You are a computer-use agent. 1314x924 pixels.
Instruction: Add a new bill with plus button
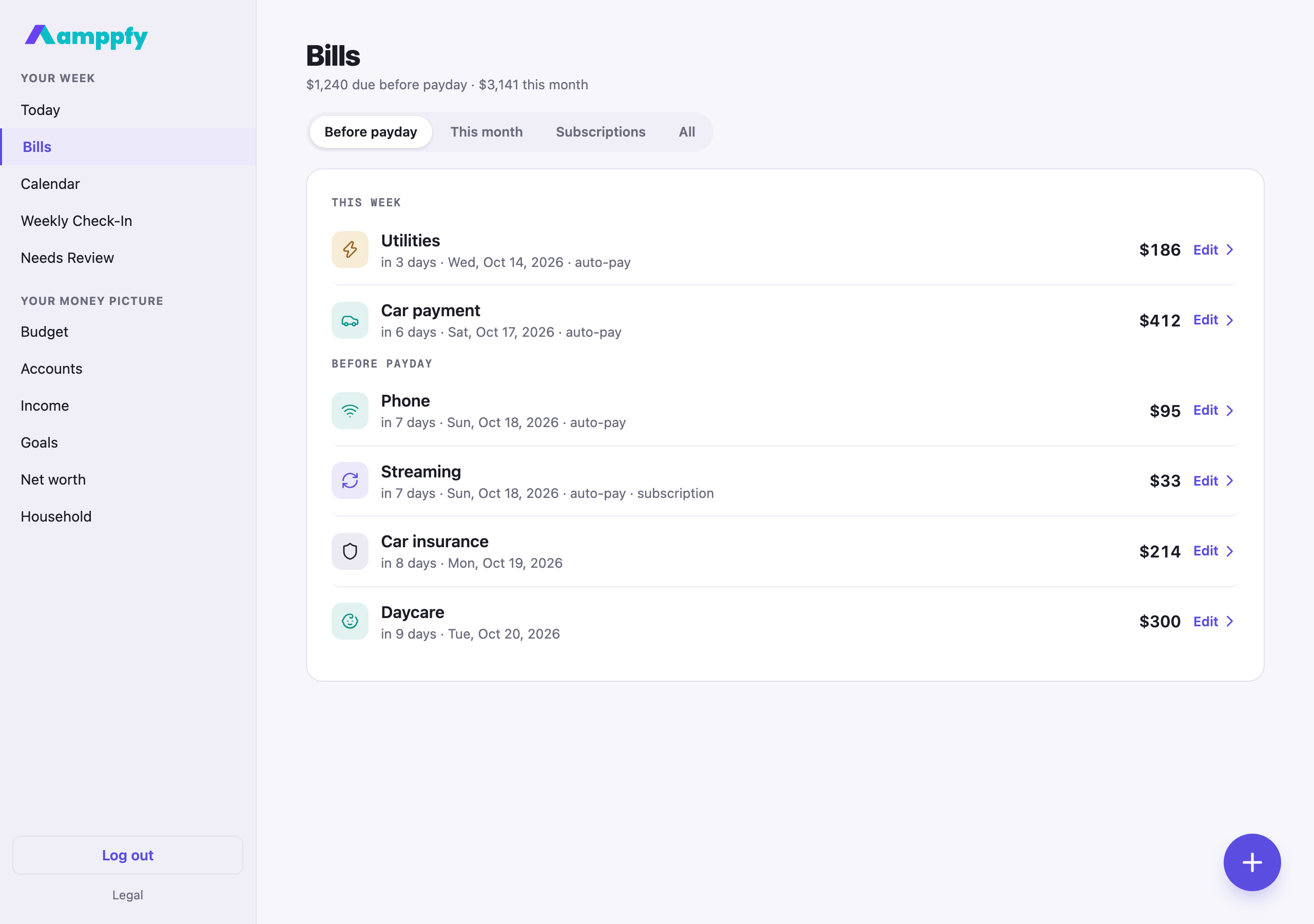(1251, 862)
